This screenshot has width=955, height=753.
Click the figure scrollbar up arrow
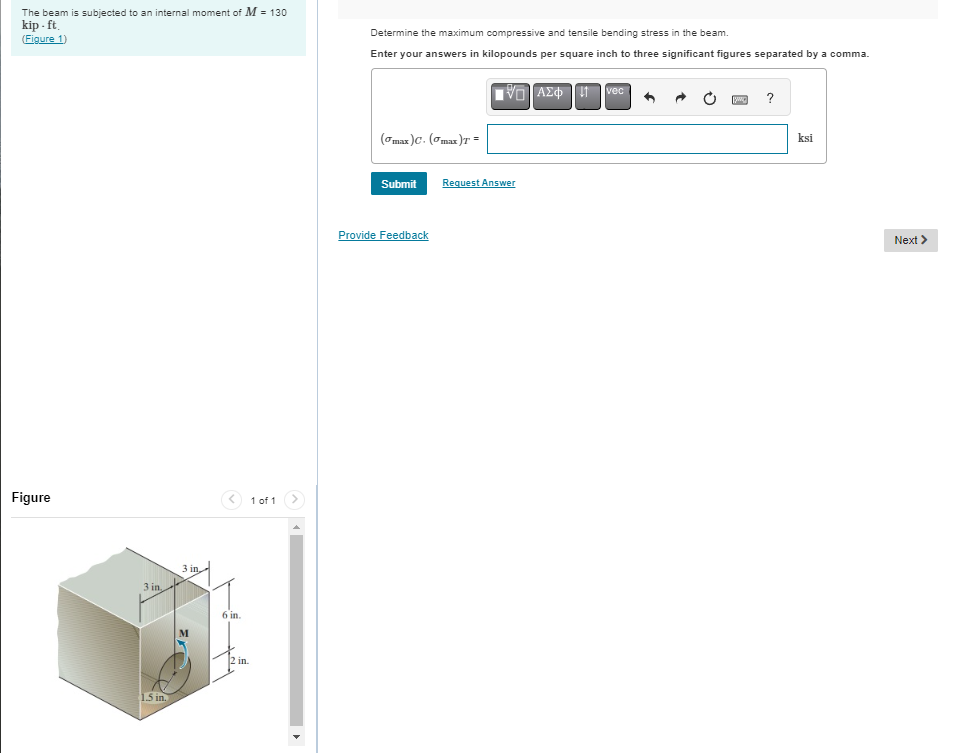click(x=297, y=527)
